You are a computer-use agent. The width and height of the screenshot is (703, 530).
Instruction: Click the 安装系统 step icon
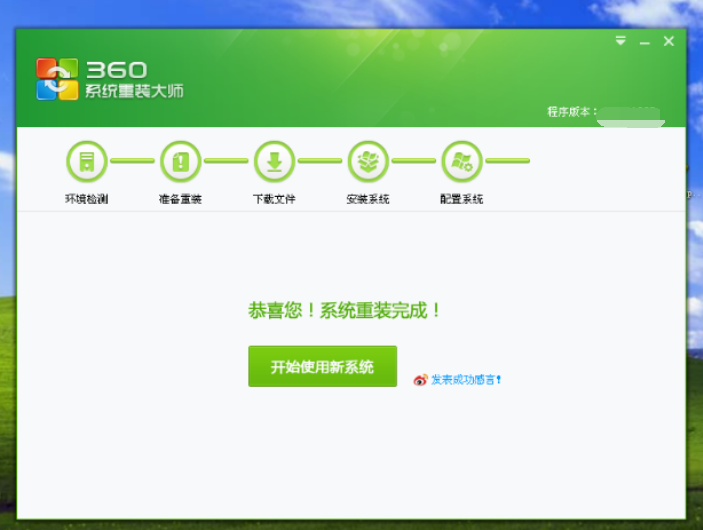368,160
